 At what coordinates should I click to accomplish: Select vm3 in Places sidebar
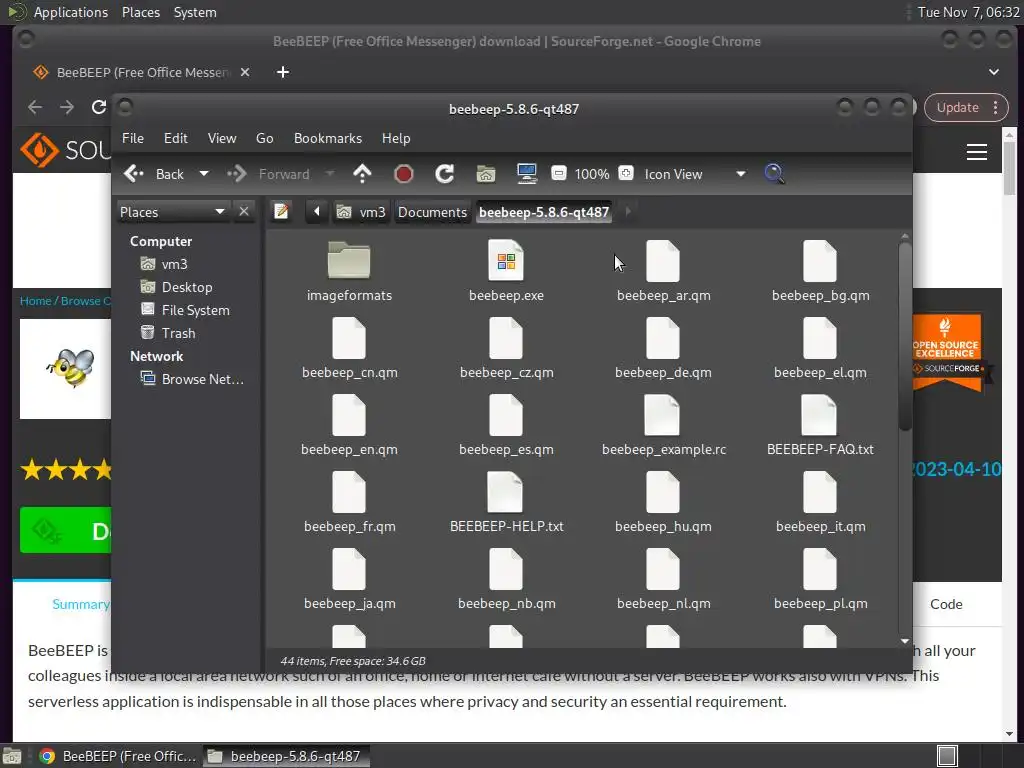tap(165, 264)
